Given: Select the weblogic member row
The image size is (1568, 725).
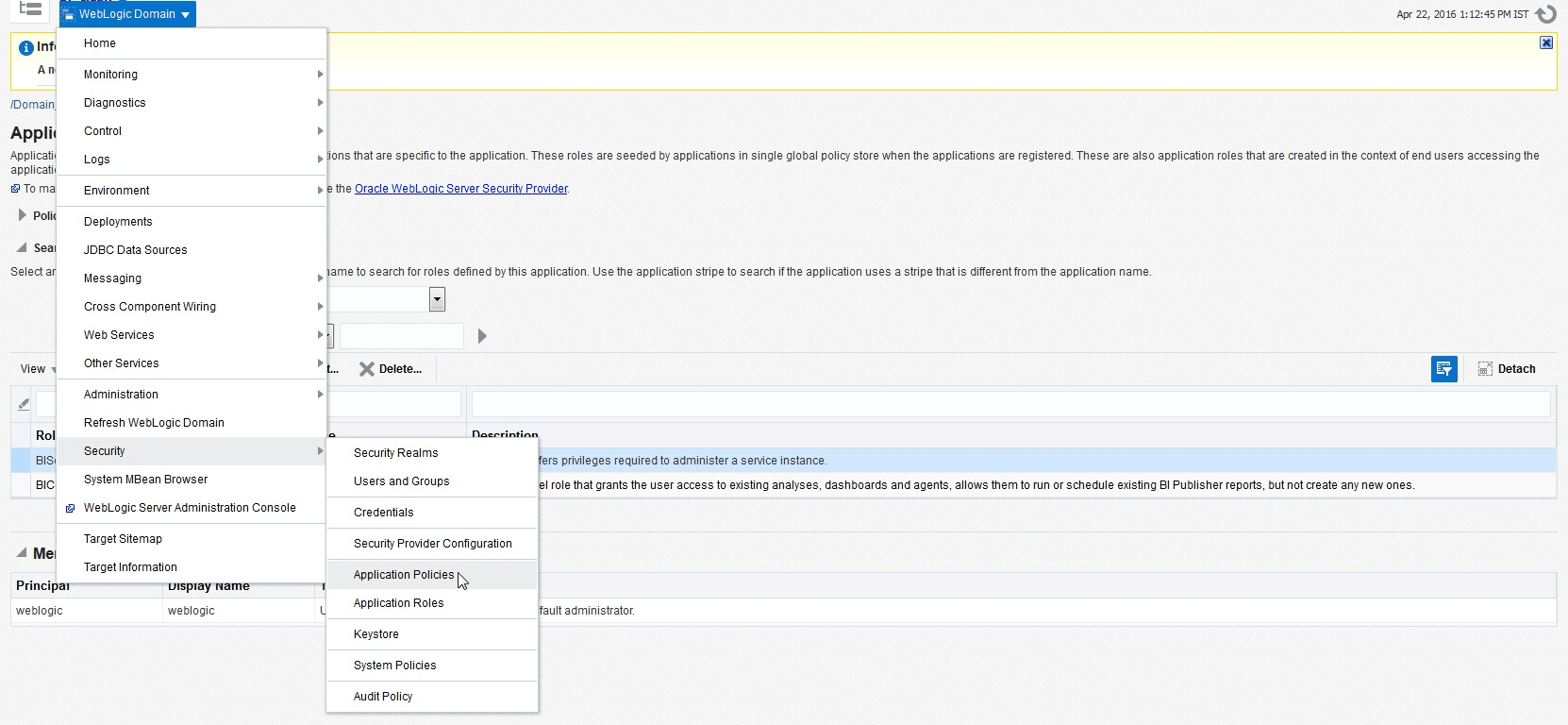Looking at the screenshot, I should 40,611.
